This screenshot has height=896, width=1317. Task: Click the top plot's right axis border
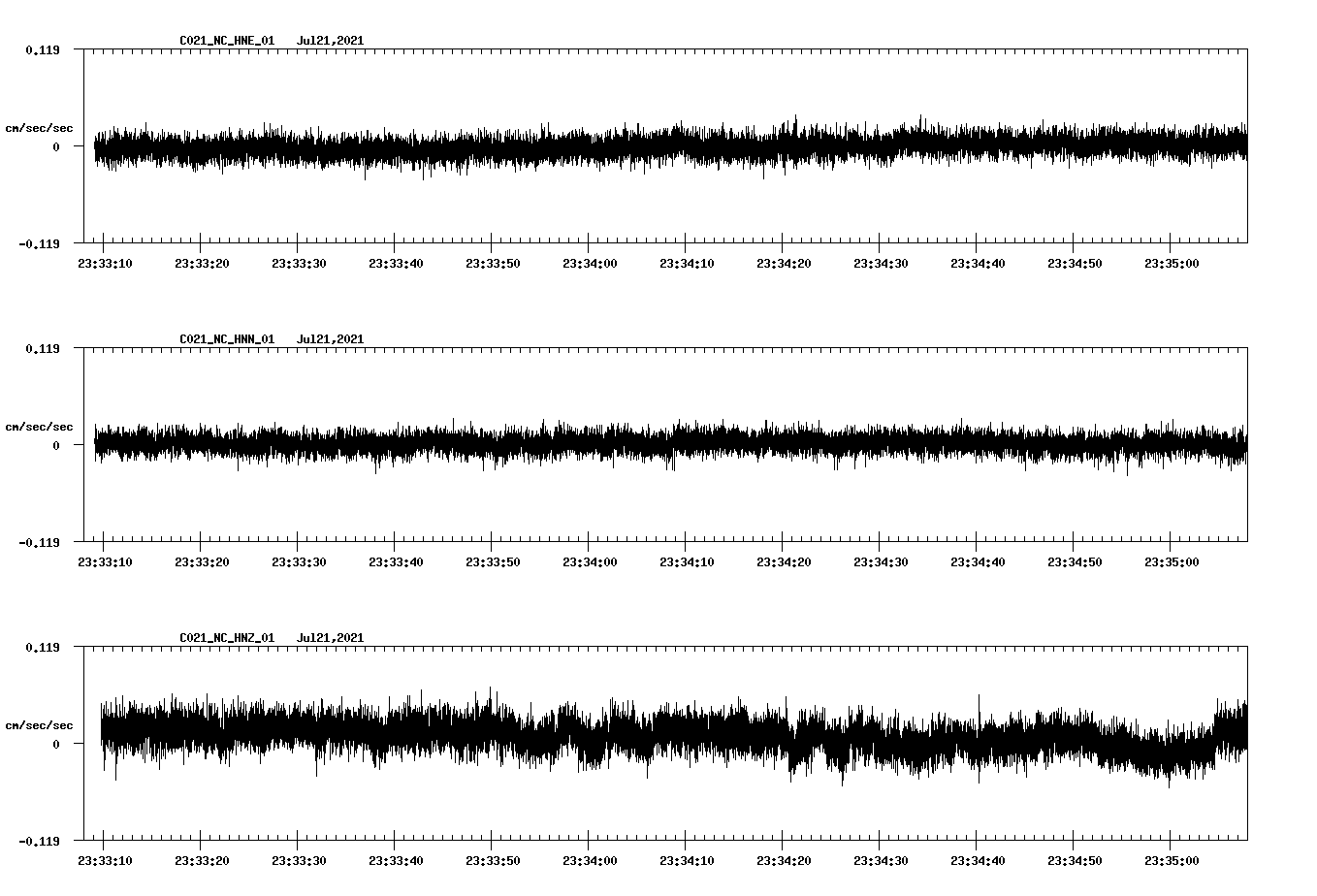click(x=1248, y=145)
